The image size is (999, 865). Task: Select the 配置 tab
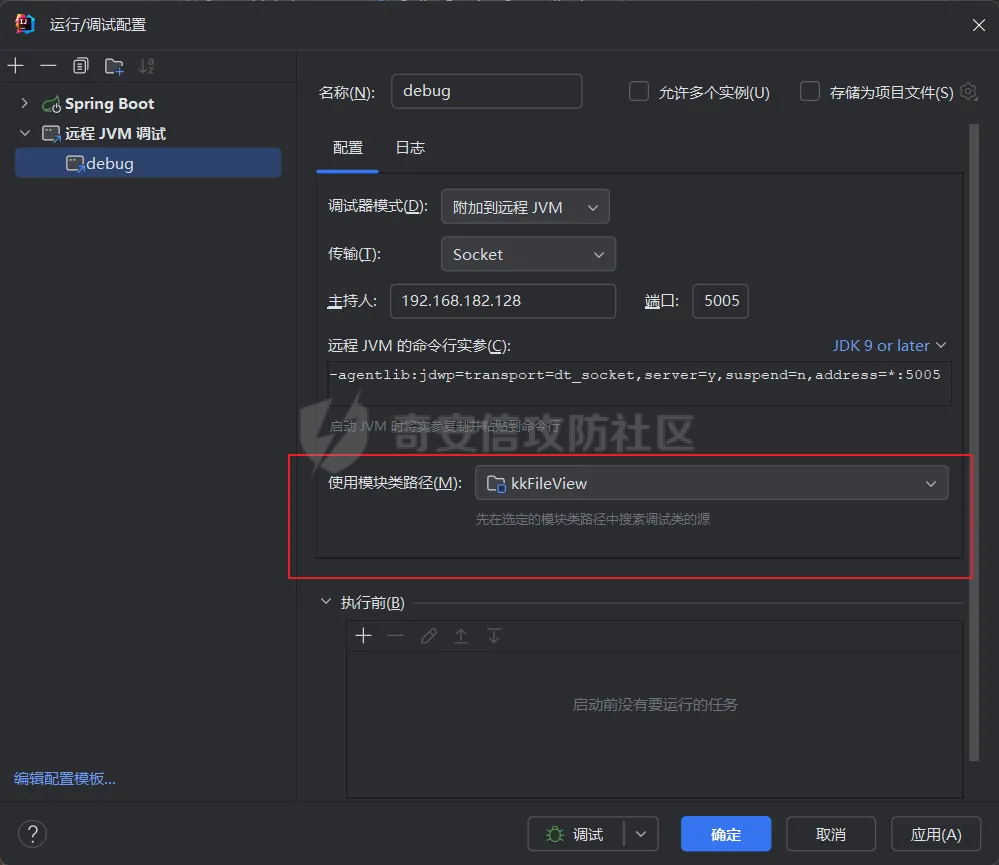coord(348,148)
